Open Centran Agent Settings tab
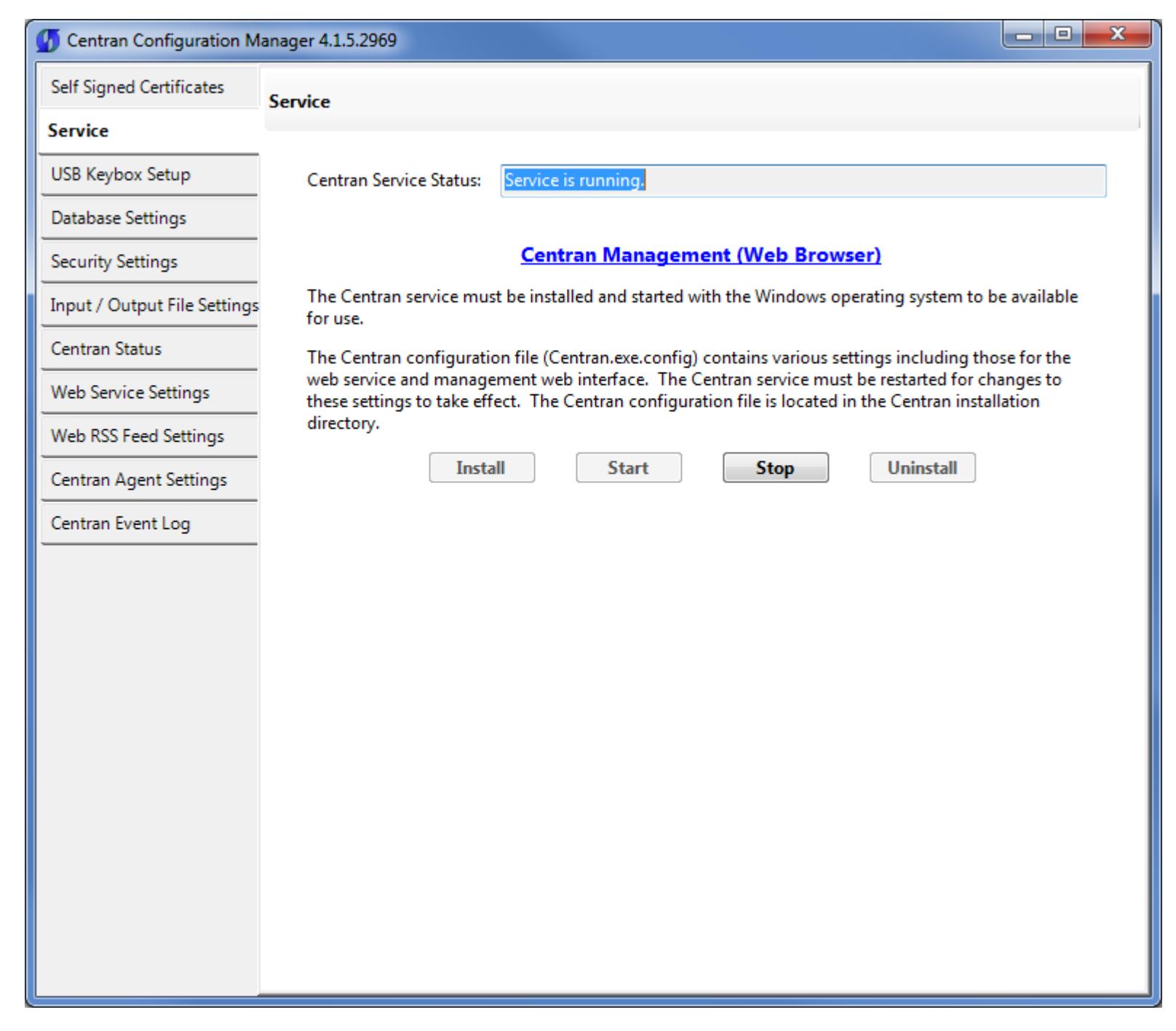1176x1031 pixels. tap(149, 480)
